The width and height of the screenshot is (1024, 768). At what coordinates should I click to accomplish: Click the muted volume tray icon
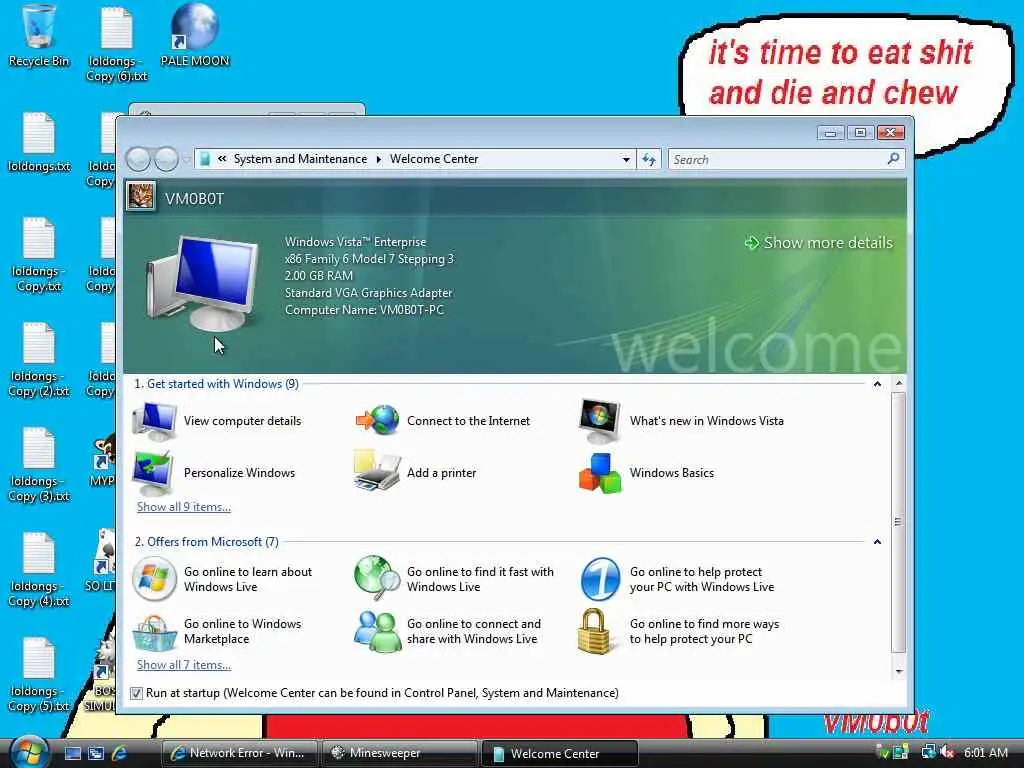pyautogui.click(x=947, y=752)
